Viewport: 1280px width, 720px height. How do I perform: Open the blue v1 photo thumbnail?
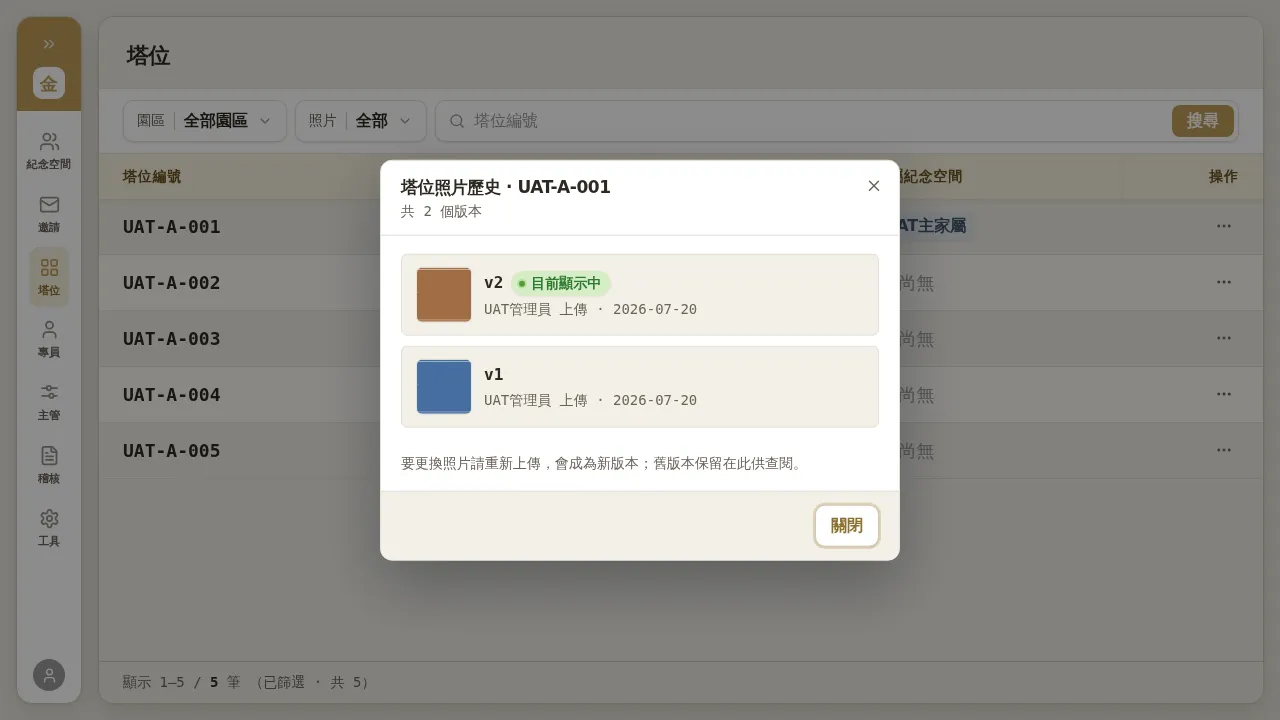tap(444, 387)
